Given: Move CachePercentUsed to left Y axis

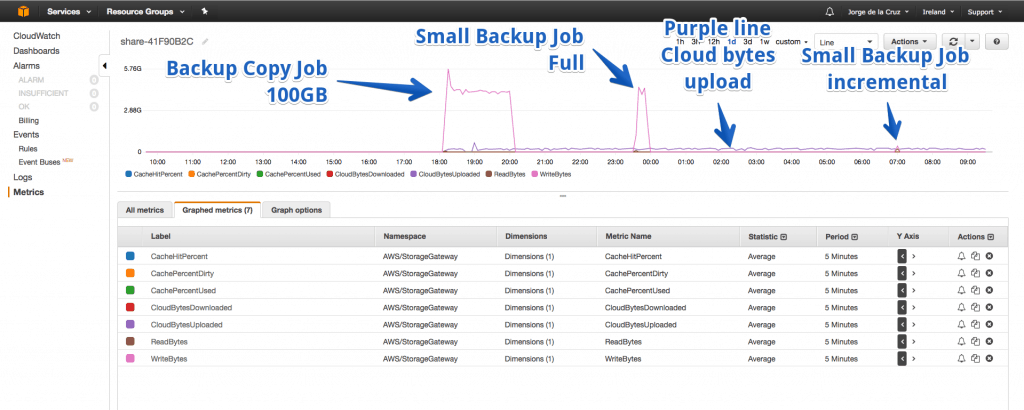Looking at the screenshot, I should point(902,291).
